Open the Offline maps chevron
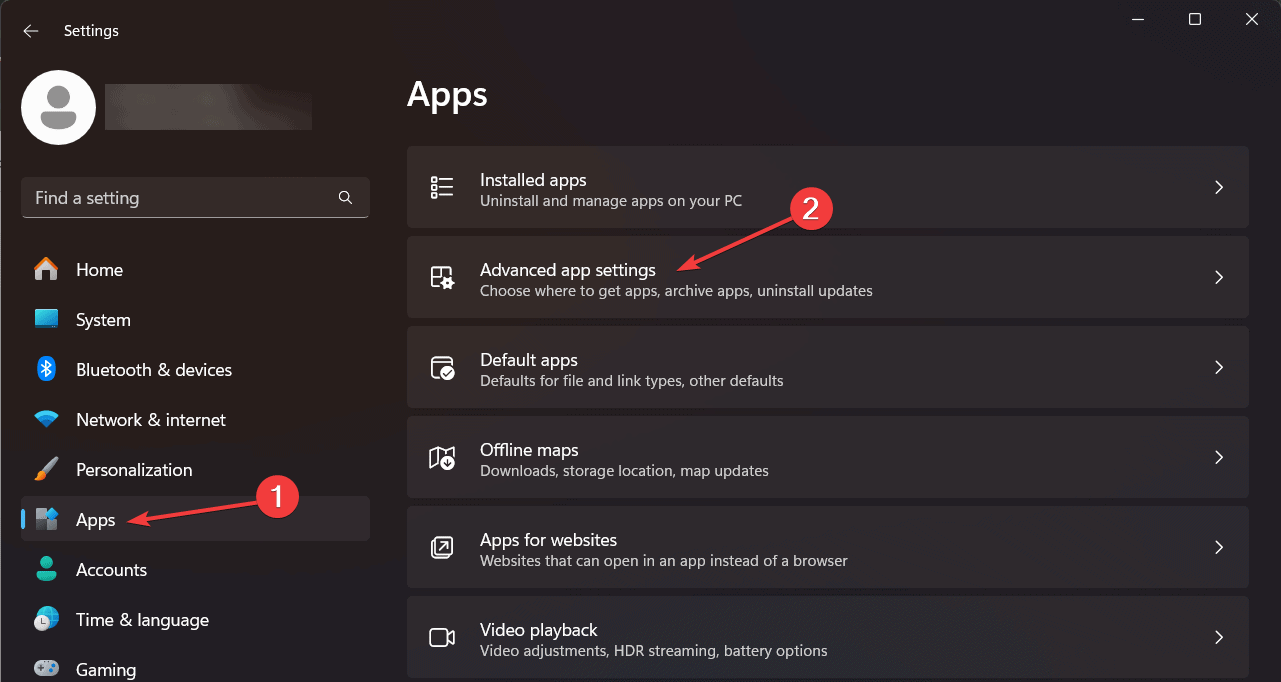1281x682 pixels. tap(1219, 457)
